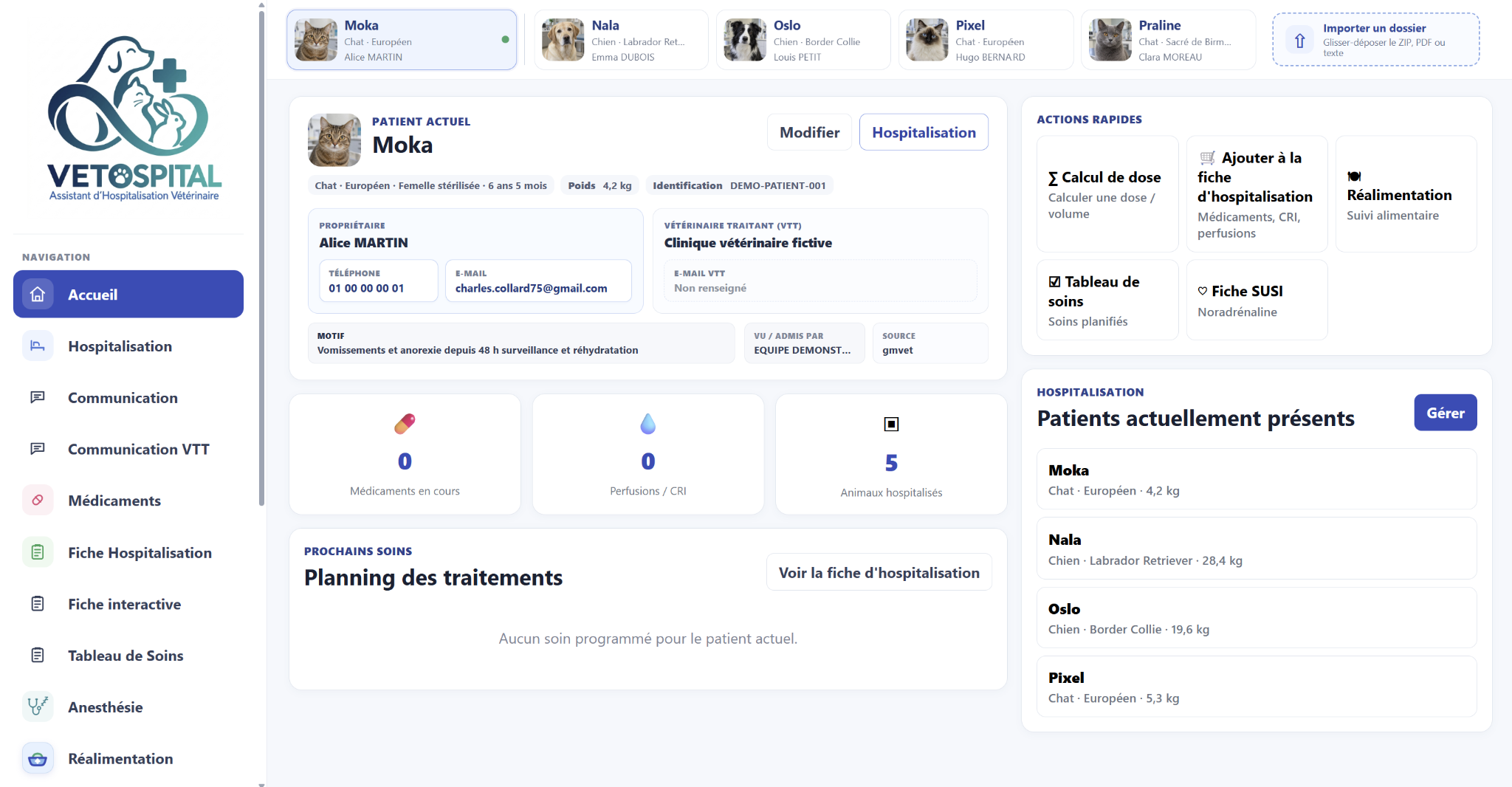Click the capsule icon above Médicaments en cours
The height and width of the screenshot is (787, 1512).
pyautogui.click(x=405, y=424)
